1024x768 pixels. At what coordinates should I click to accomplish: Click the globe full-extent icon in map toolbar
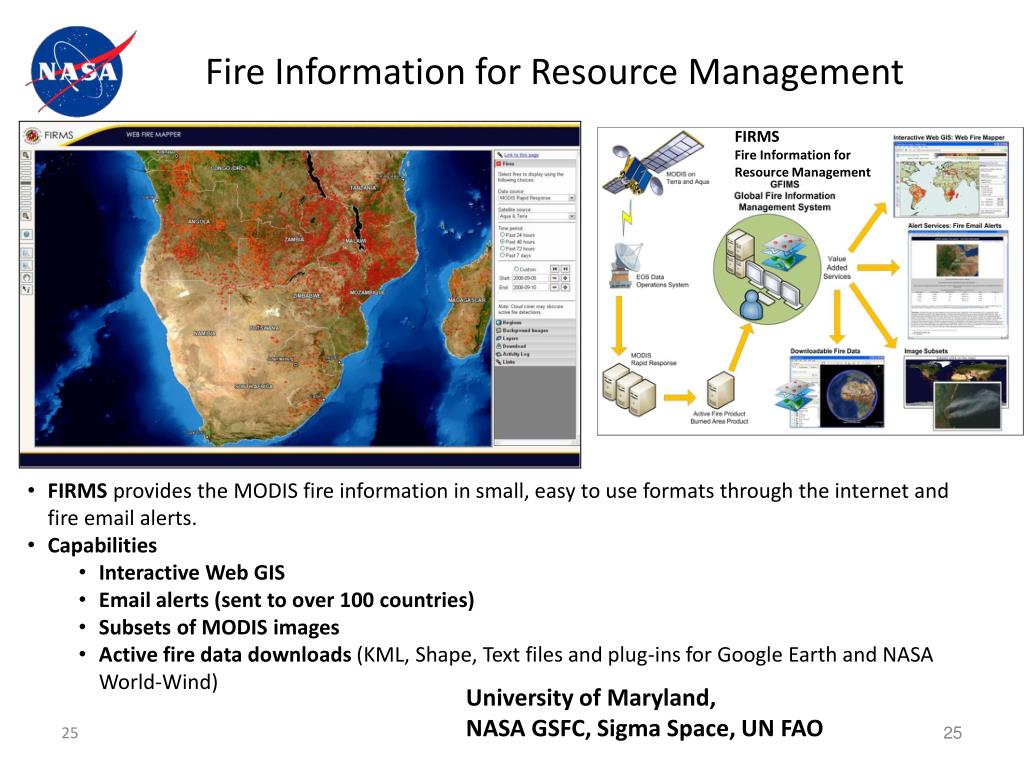click(x=26, y=234)
